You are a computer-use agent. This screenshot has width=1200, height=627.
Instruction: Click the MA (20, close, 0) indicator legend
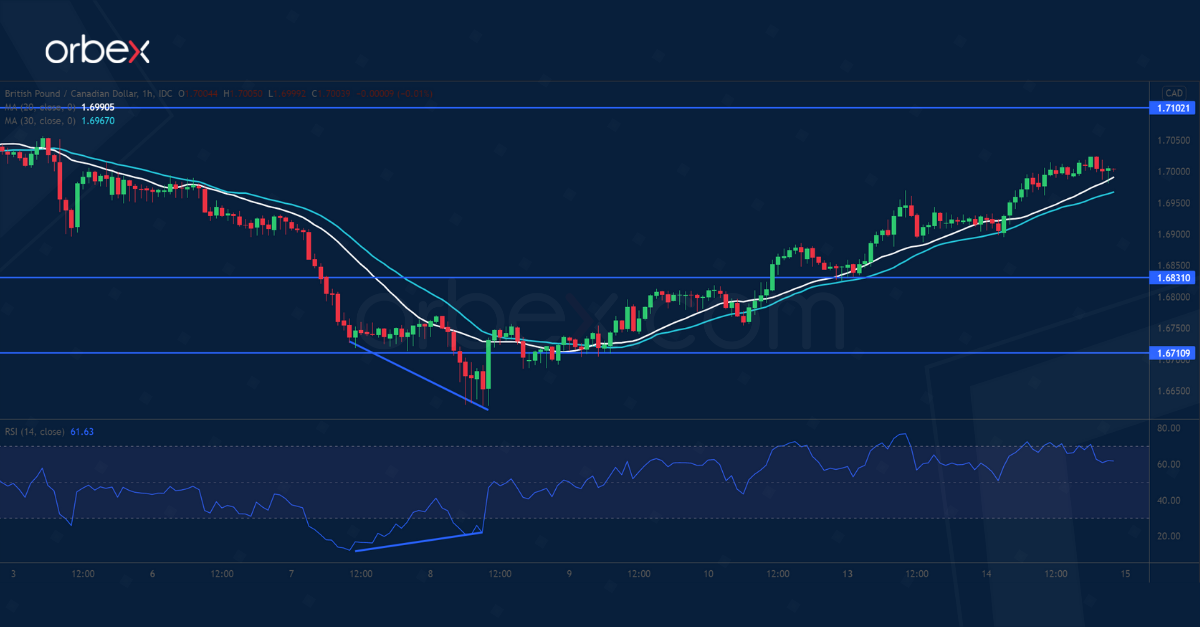click(38, 107)
